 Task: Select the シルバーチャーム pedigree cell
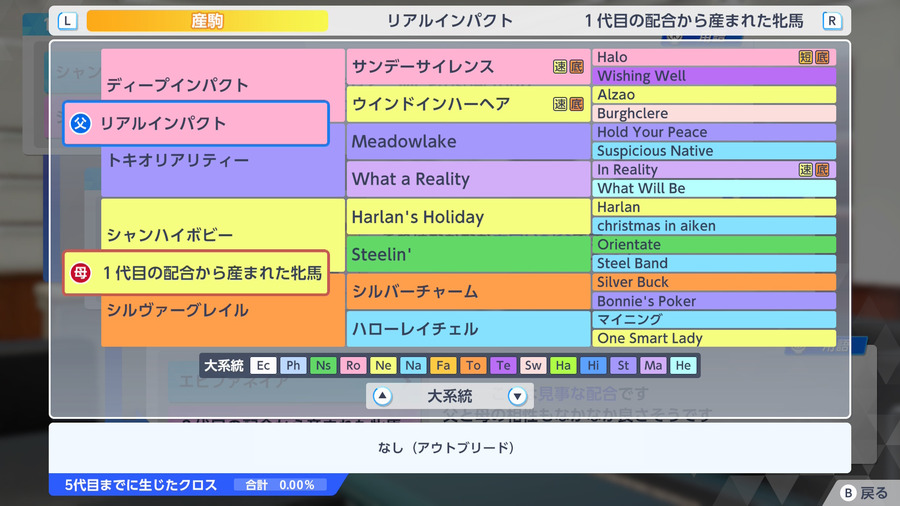coord(468,291)
